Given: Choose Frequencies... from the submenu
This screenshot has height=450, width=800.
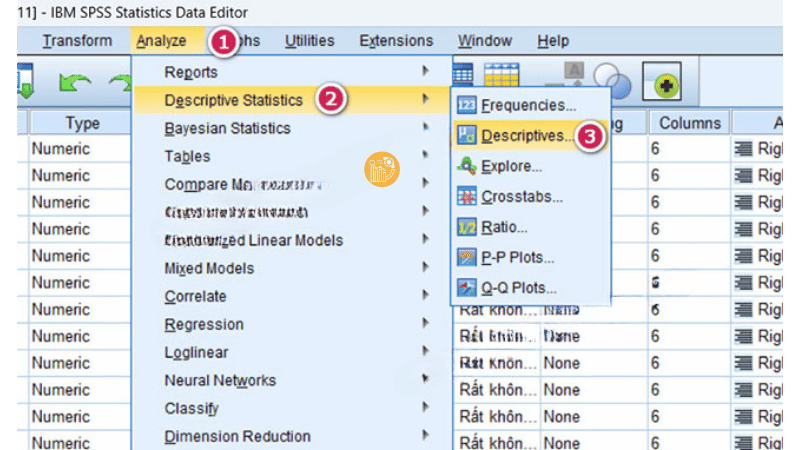Looking at the screenshot, I should [x=531, y=105].
